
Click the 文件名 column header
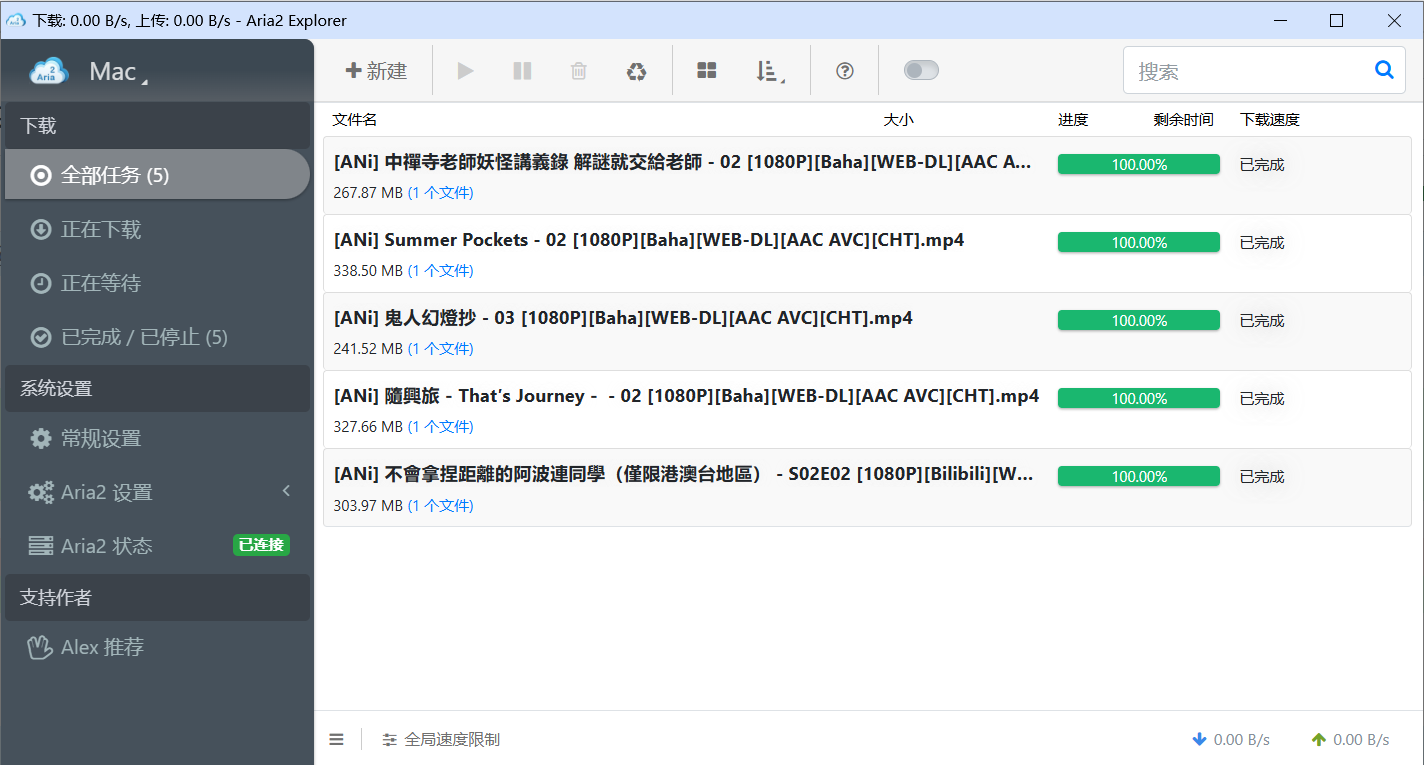pyautogui.click(x=355, y=120)
